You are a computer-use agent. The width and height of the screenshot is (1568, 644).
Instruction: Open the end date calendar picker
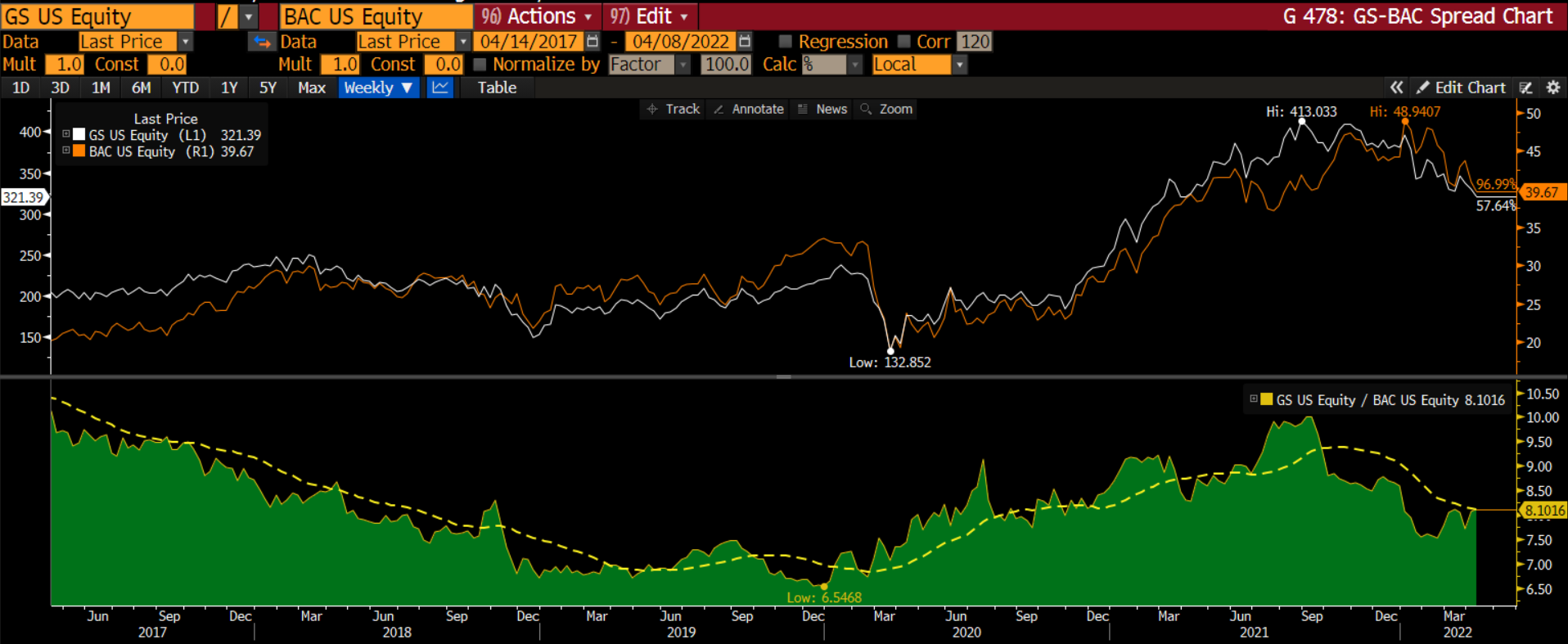click(x=745, y=42)
